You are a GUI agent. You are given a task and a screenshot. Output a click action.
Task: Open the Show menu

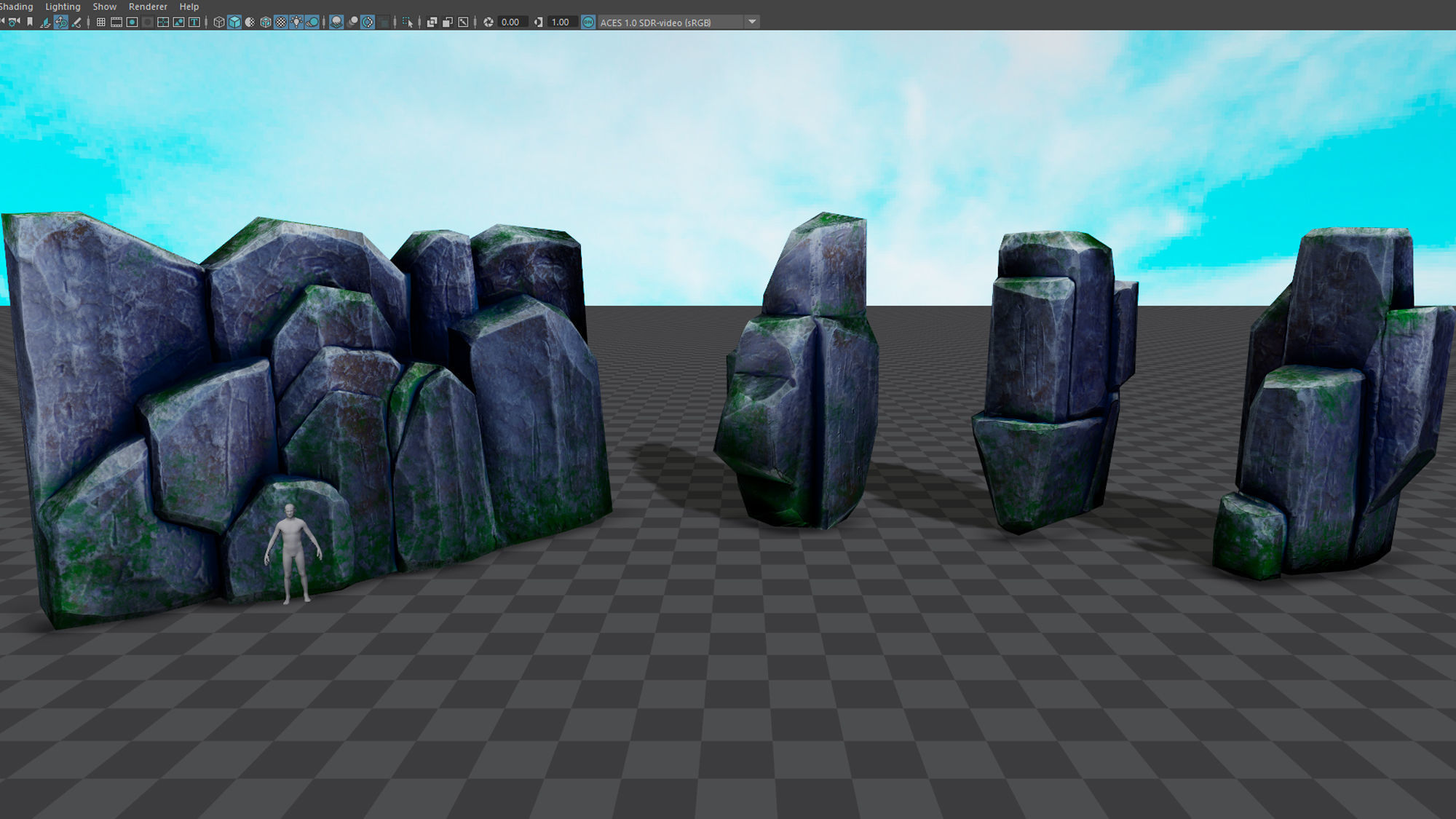pos(104,7)
